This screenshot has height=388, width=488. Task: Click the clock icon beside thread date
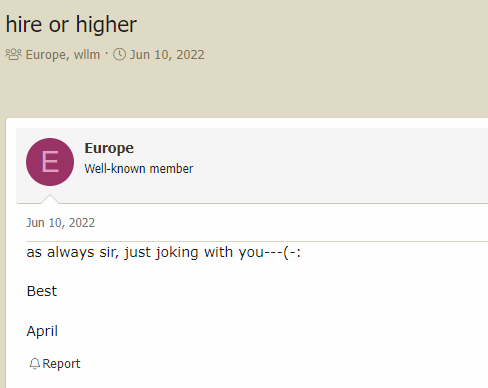(119, 54)
